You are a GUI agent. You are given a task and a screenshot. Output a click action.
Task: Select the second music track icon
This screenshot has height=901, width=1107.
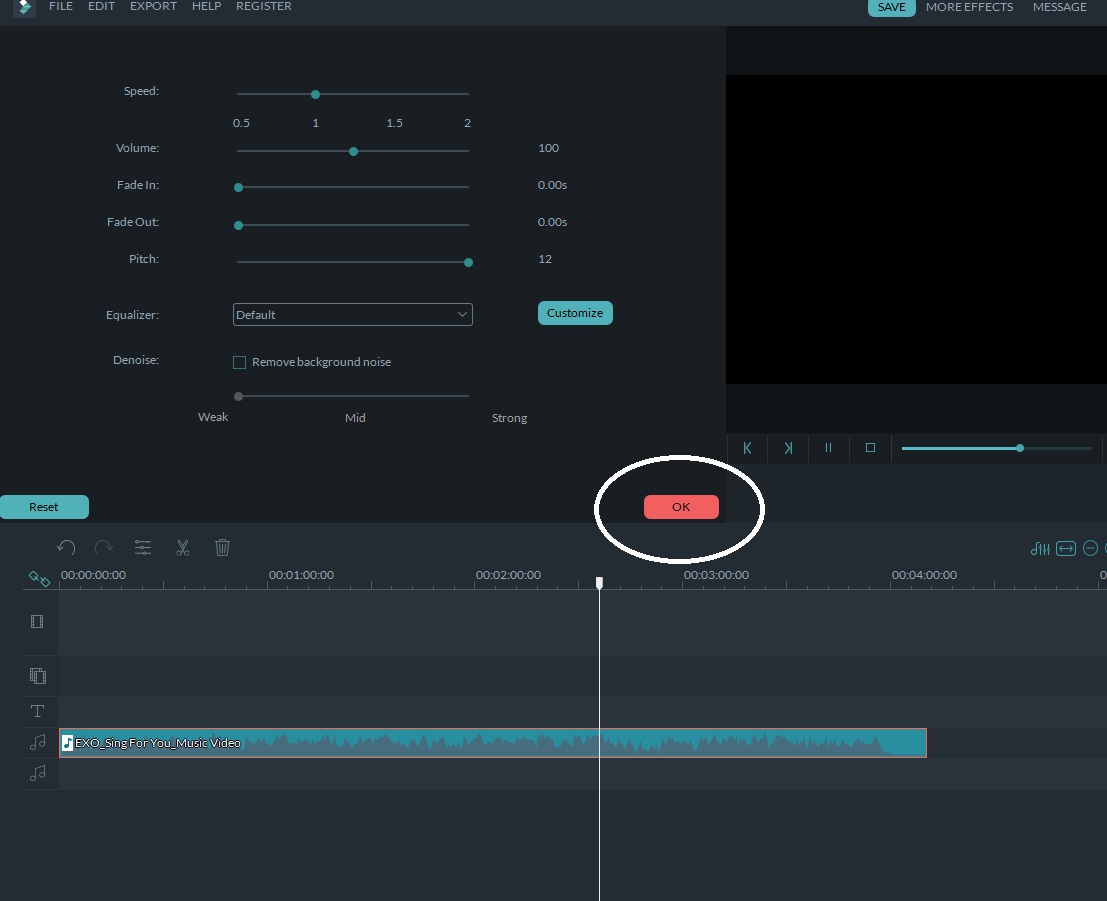[37, 773]
